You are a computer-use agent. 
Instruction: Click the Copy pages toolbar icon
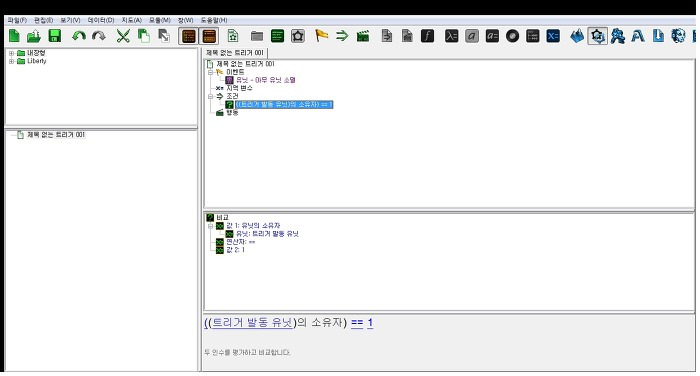point(144,36)
